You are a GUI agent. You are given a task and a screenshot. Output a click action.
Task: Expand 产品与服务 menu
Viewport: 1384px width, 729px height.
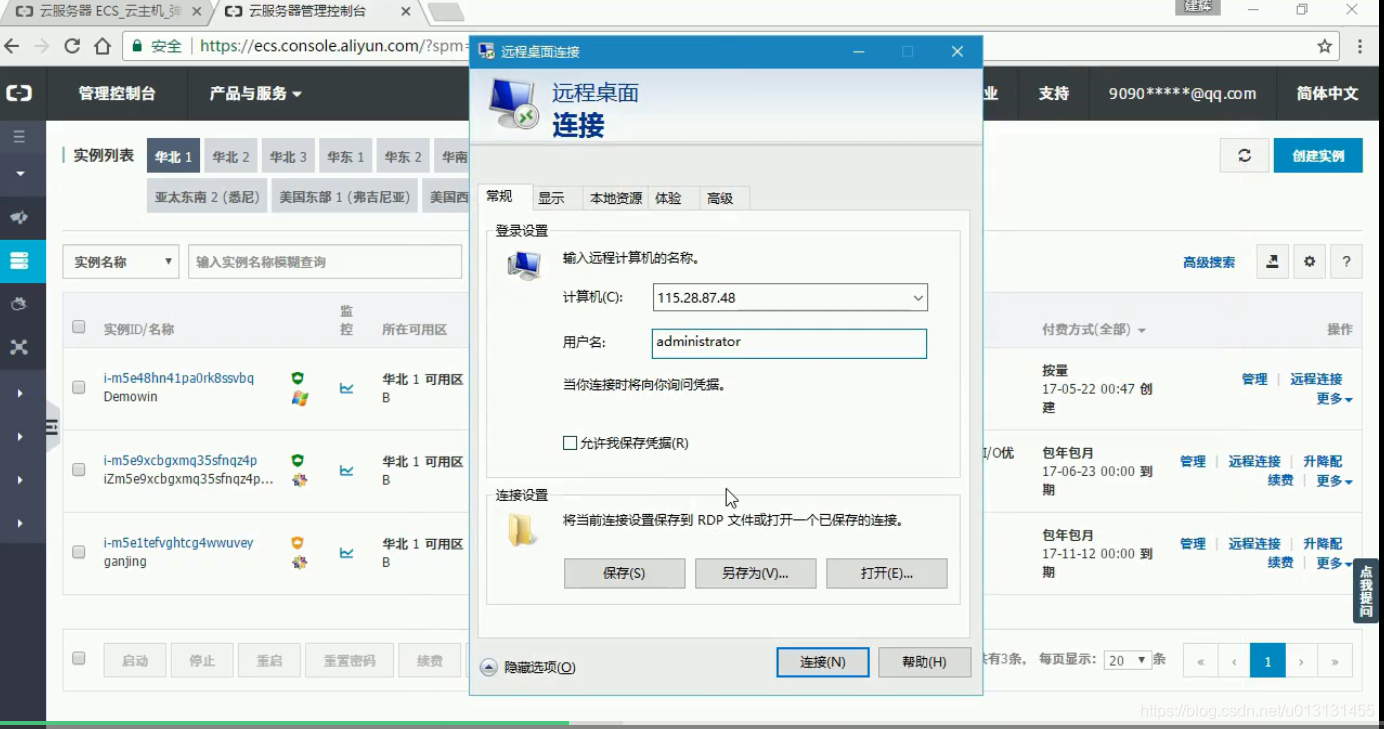(255, 93)
